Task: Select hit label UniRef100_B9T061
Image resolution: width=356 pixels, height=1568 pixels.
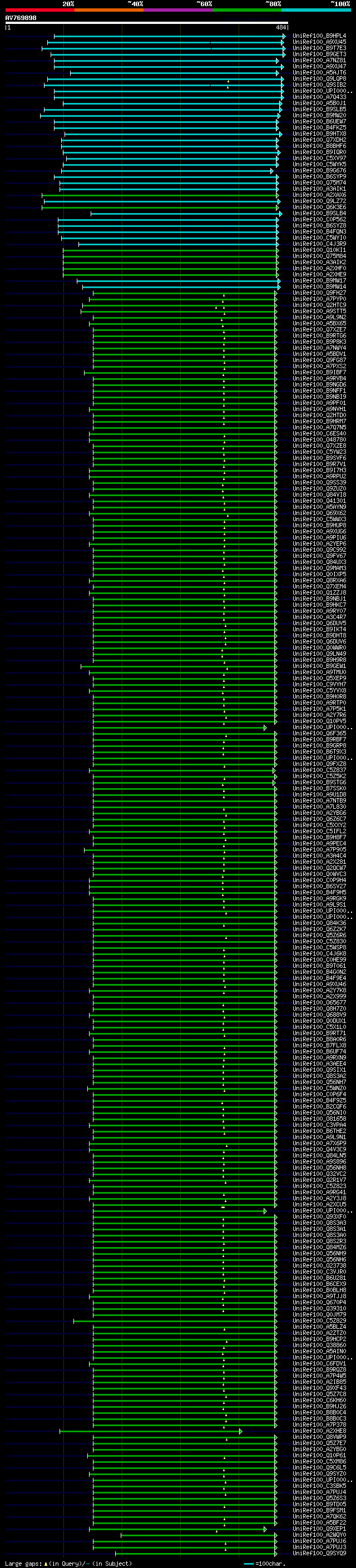Action: pyautogui.click(x=319, y=966)
